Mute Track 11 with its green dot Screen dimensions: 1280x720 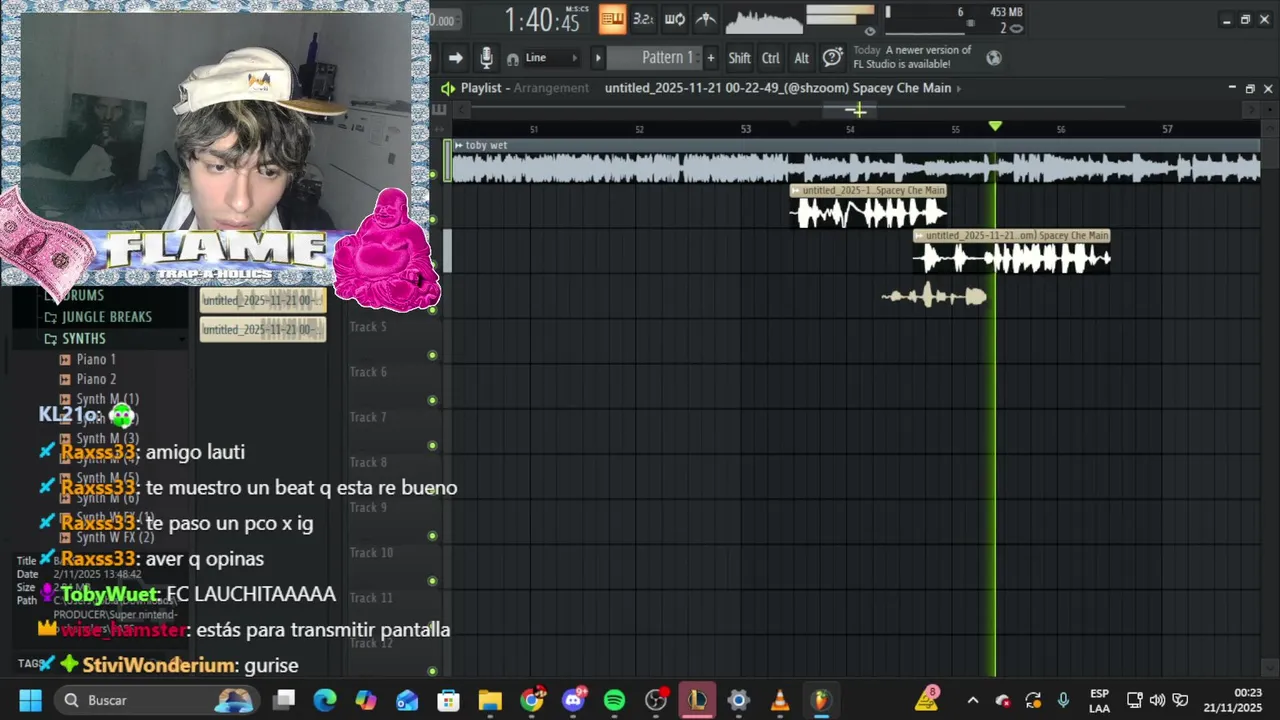(432, 626)
